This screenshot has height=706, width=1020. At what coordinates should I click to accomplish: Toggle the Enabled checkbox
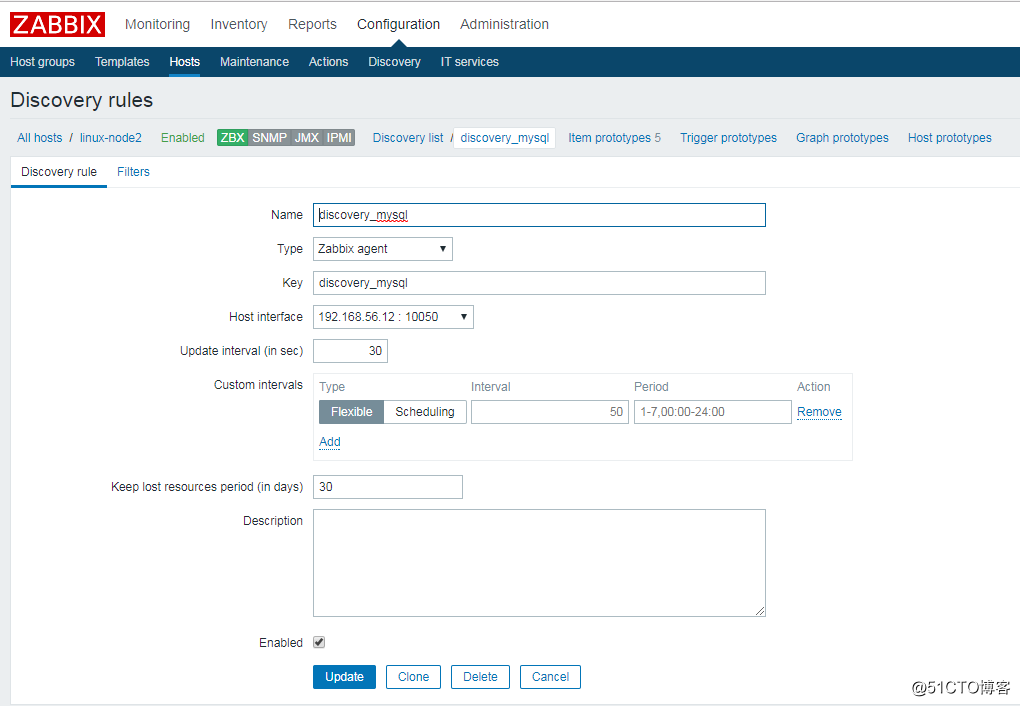[319, 642]
